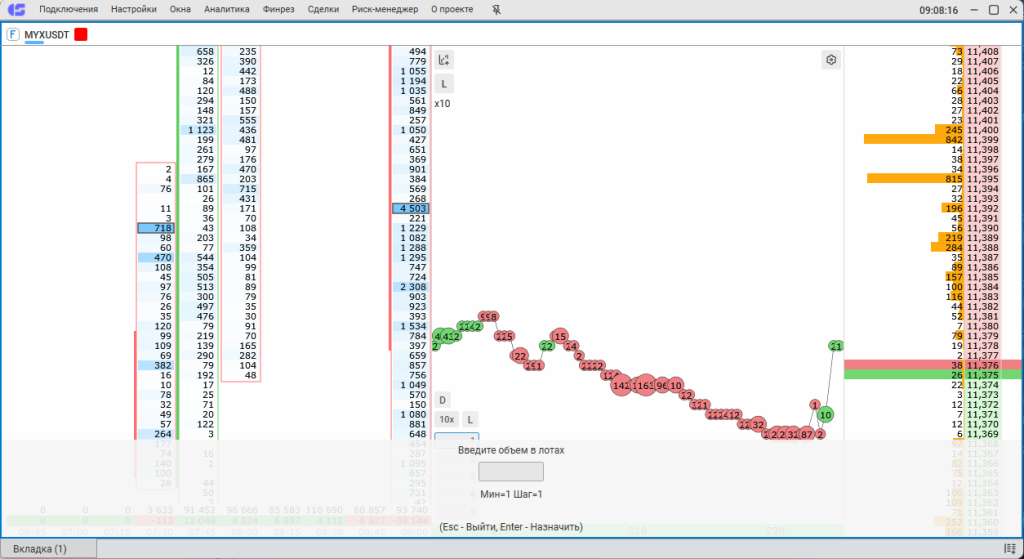The image size is (1024, 559).
Task: Open the Риск-менеджер menu
Action: 385,10
